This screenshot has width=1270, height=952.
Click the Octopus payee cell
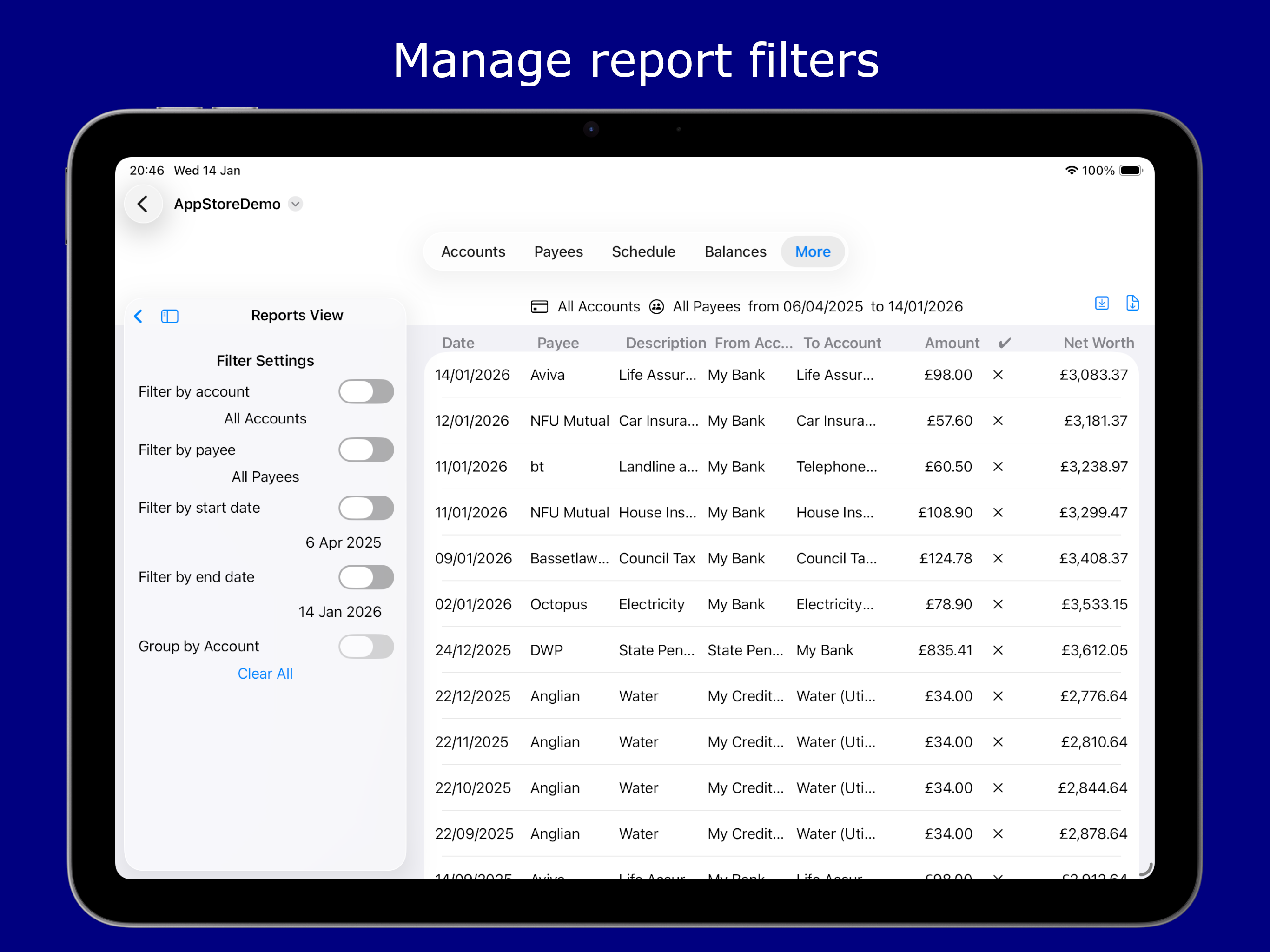[x=559, y=605]
